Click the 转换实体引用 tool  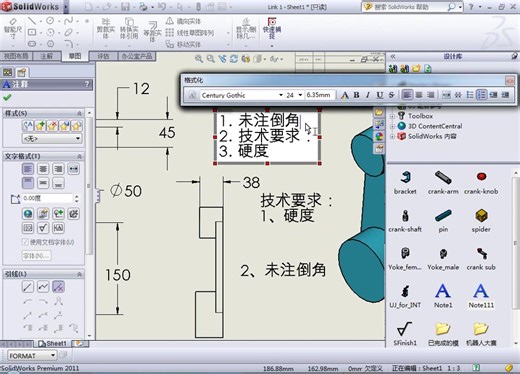coord(129,29)
